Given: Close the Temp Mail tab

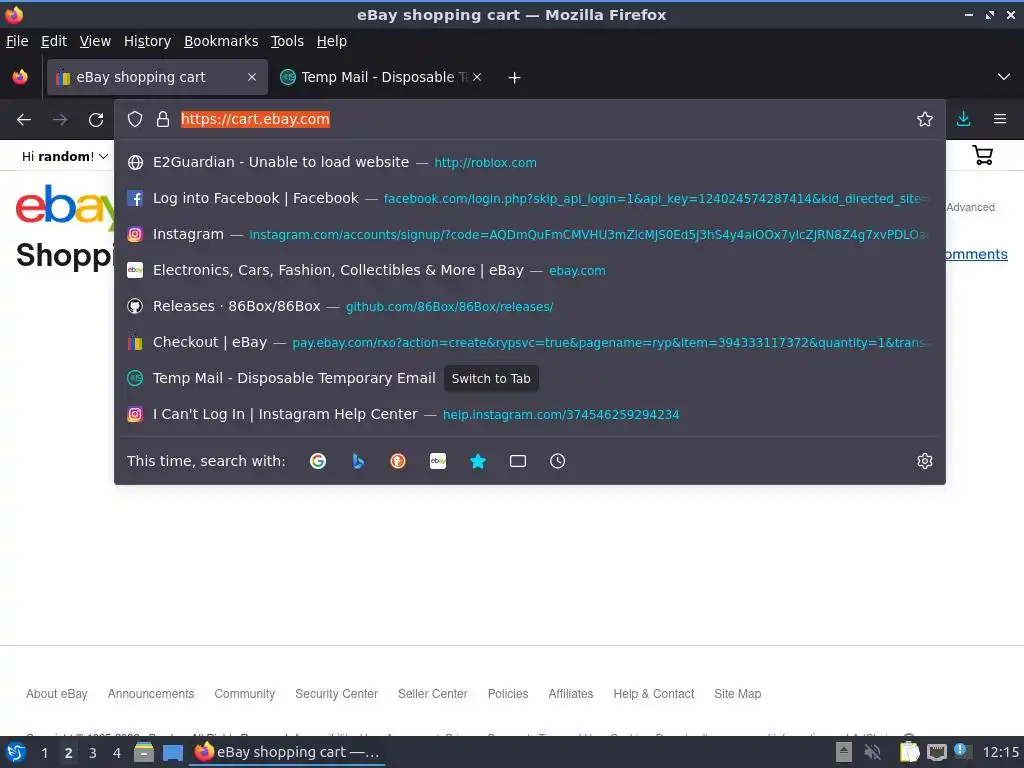Looking at the screenshot, I should coord(477,77).
